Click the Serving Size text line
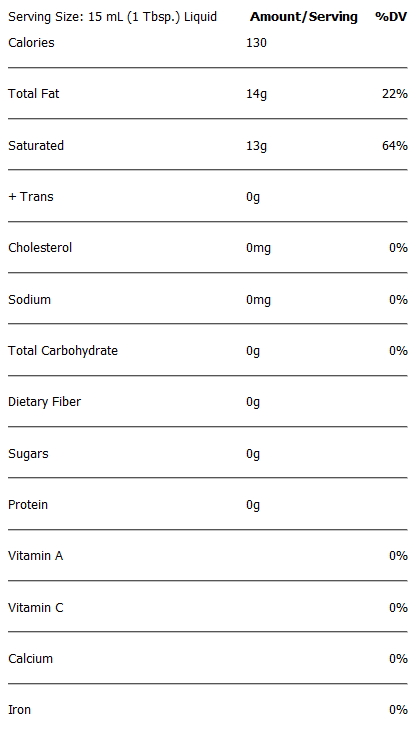This screenshot has width=417, height=729. pos(113,17)
